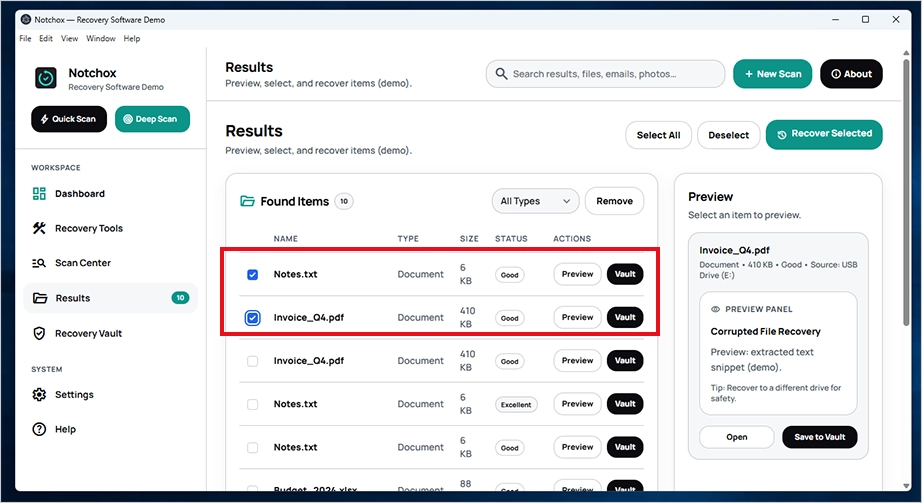922x503 pixels.
Task: Click the Found Items folder icon
Action: click(x=247, y=201)
